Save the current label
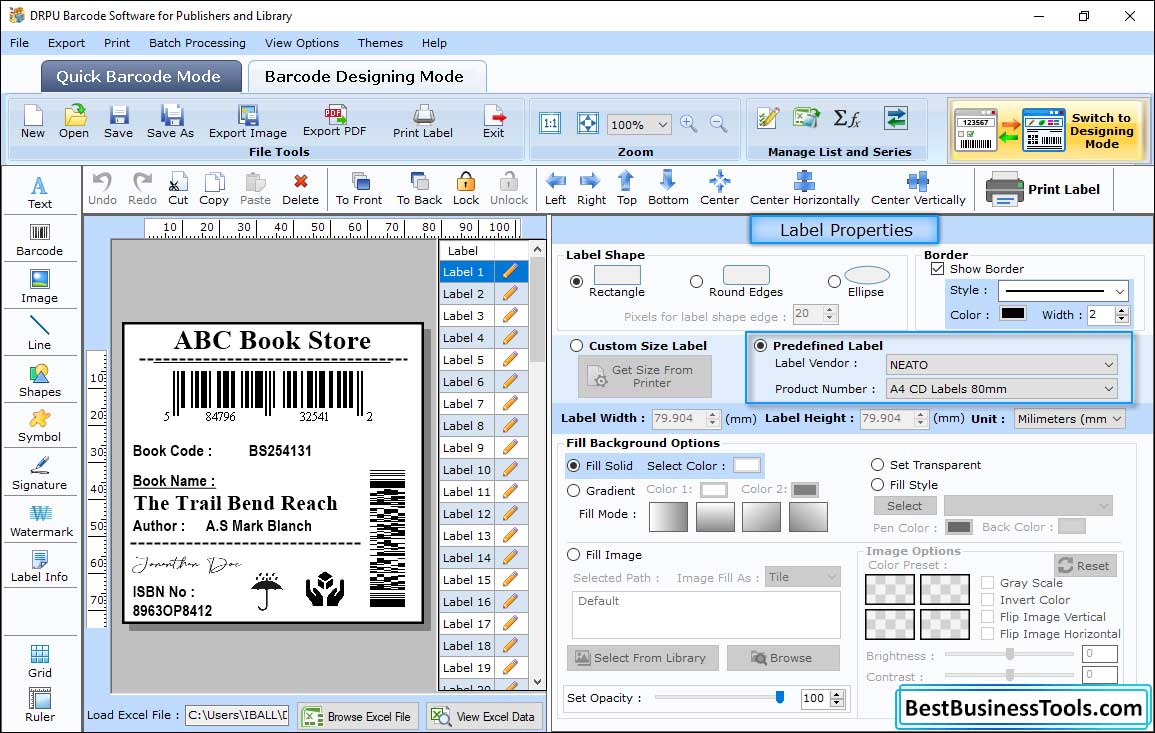The height and width of the screenshot is (733, 1155). point(119,122)
